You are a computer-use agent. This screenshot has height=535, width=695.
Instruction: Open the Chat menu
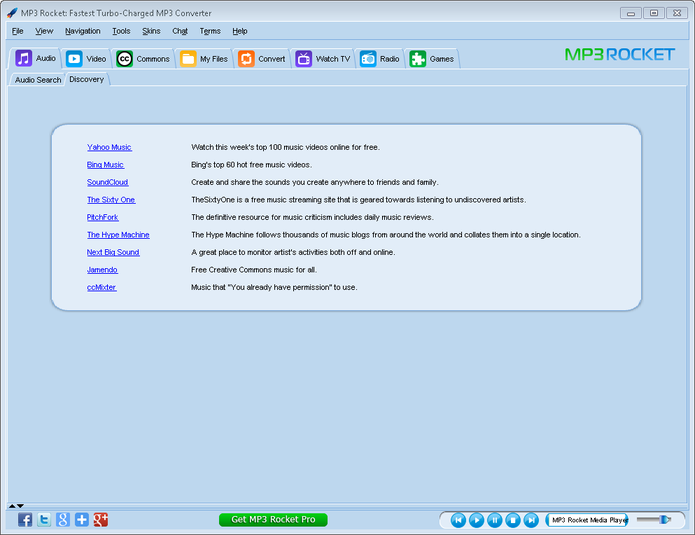click(180, 31)
